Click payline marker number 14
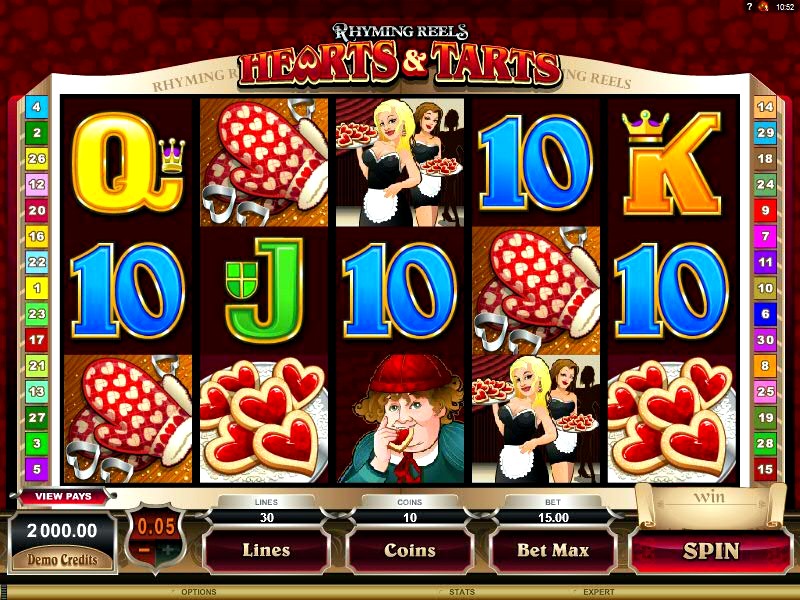This screenshot has height=600, width=800. (765, 107)
